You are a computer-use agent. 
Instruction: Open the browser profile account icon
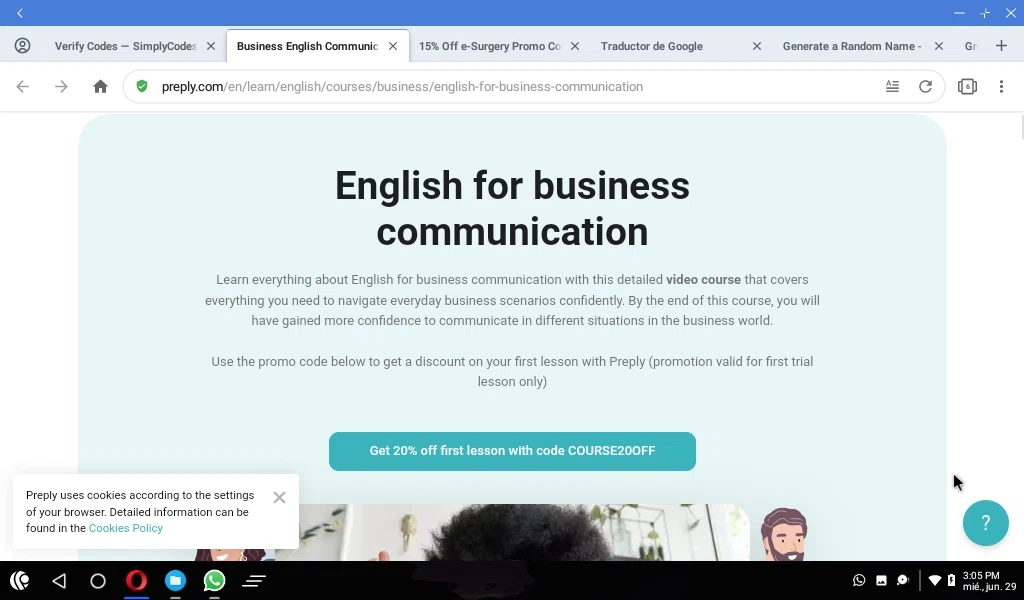click(x=22, y=46)
